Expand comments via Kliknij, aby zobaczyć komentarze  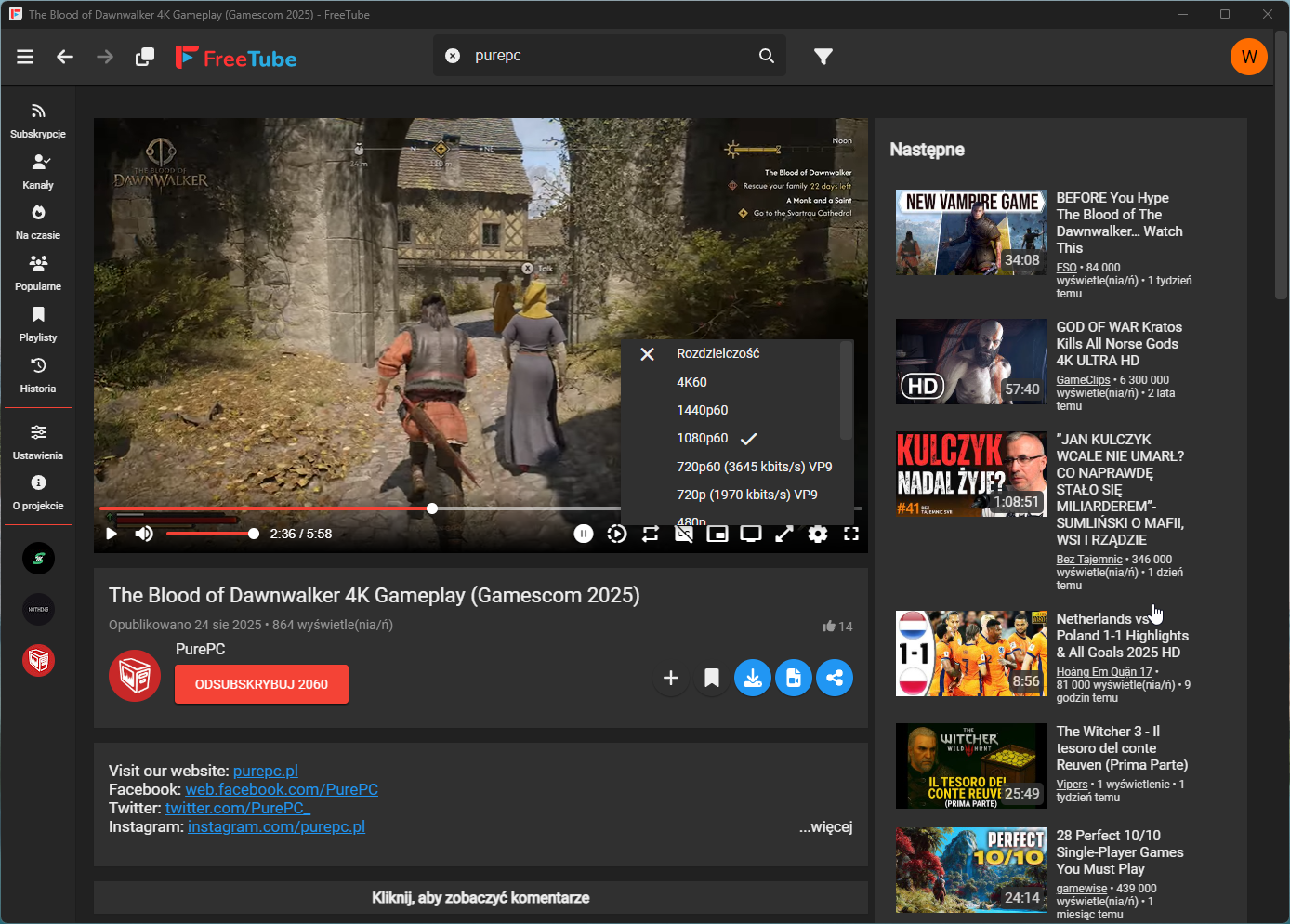tap(480, 897)
